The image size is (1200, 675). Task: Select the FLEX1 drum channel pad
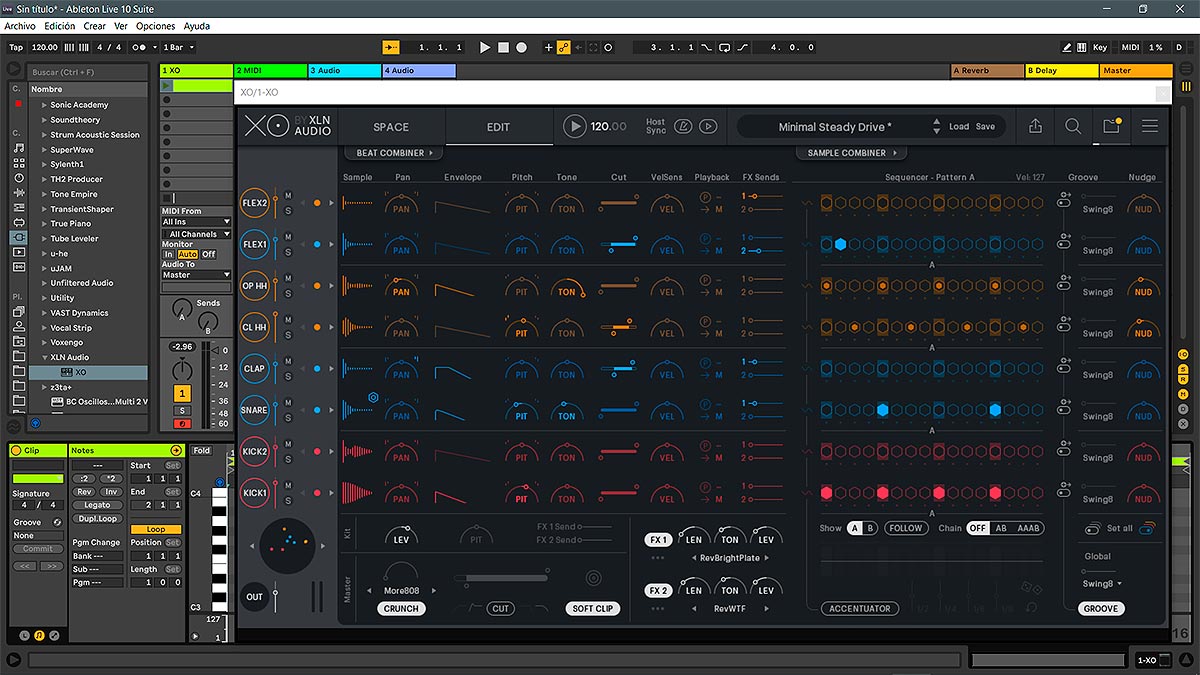click(x=255, y=244)
